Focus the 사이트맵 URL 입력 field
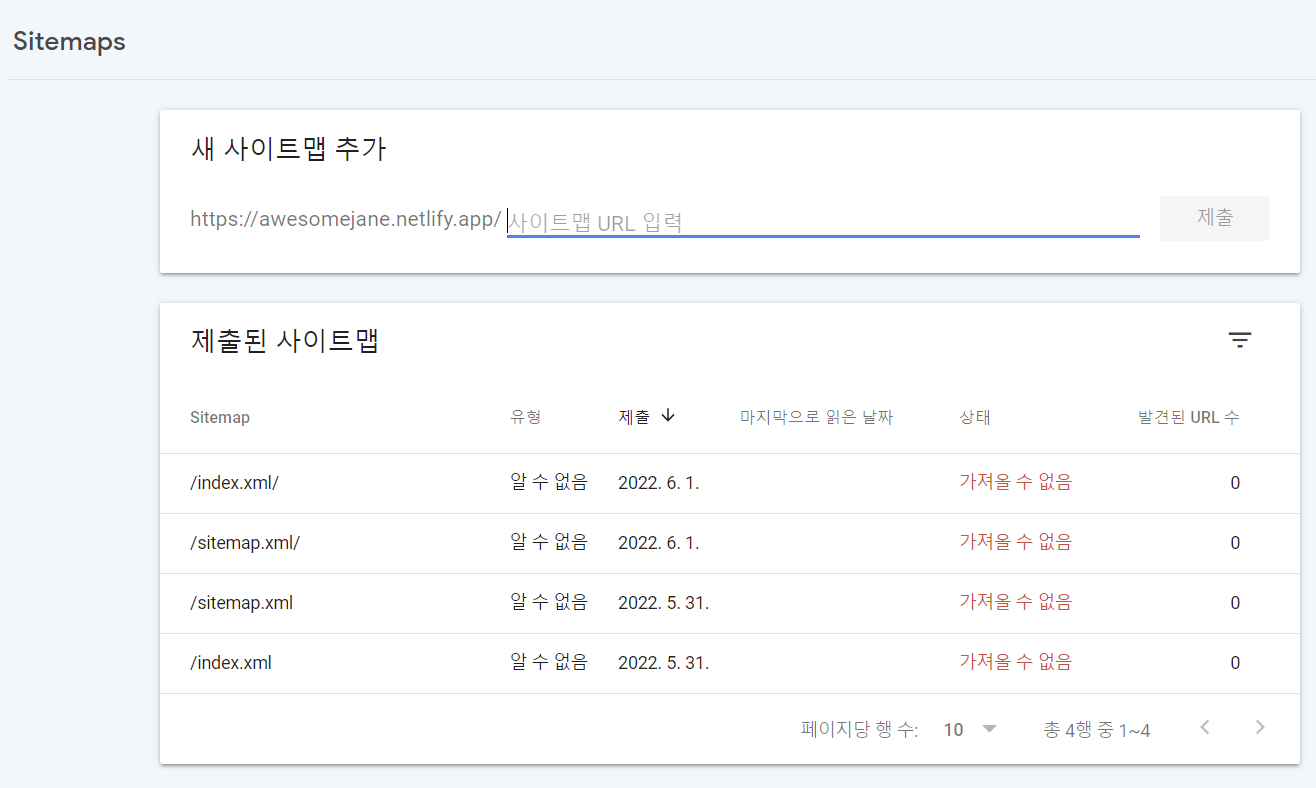Viewport: 1316px width, 788px height. click(x=823, y=221)
